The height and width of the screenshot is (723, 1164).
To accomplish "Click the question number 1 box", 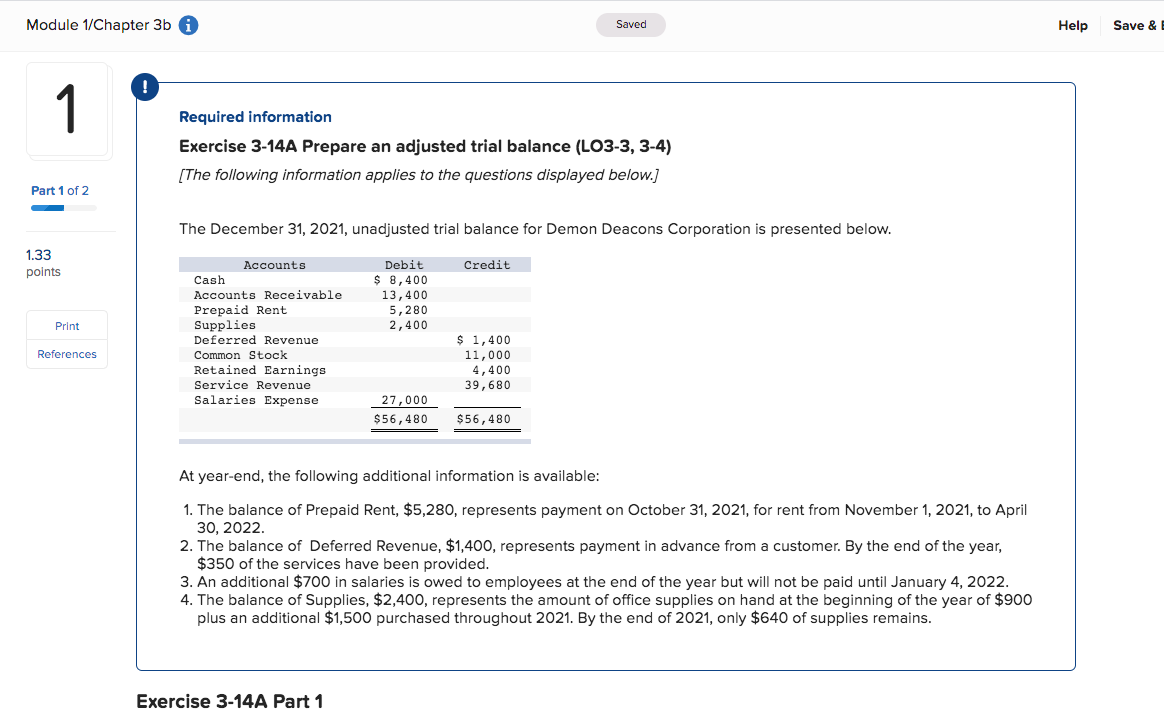I will 67,110.
